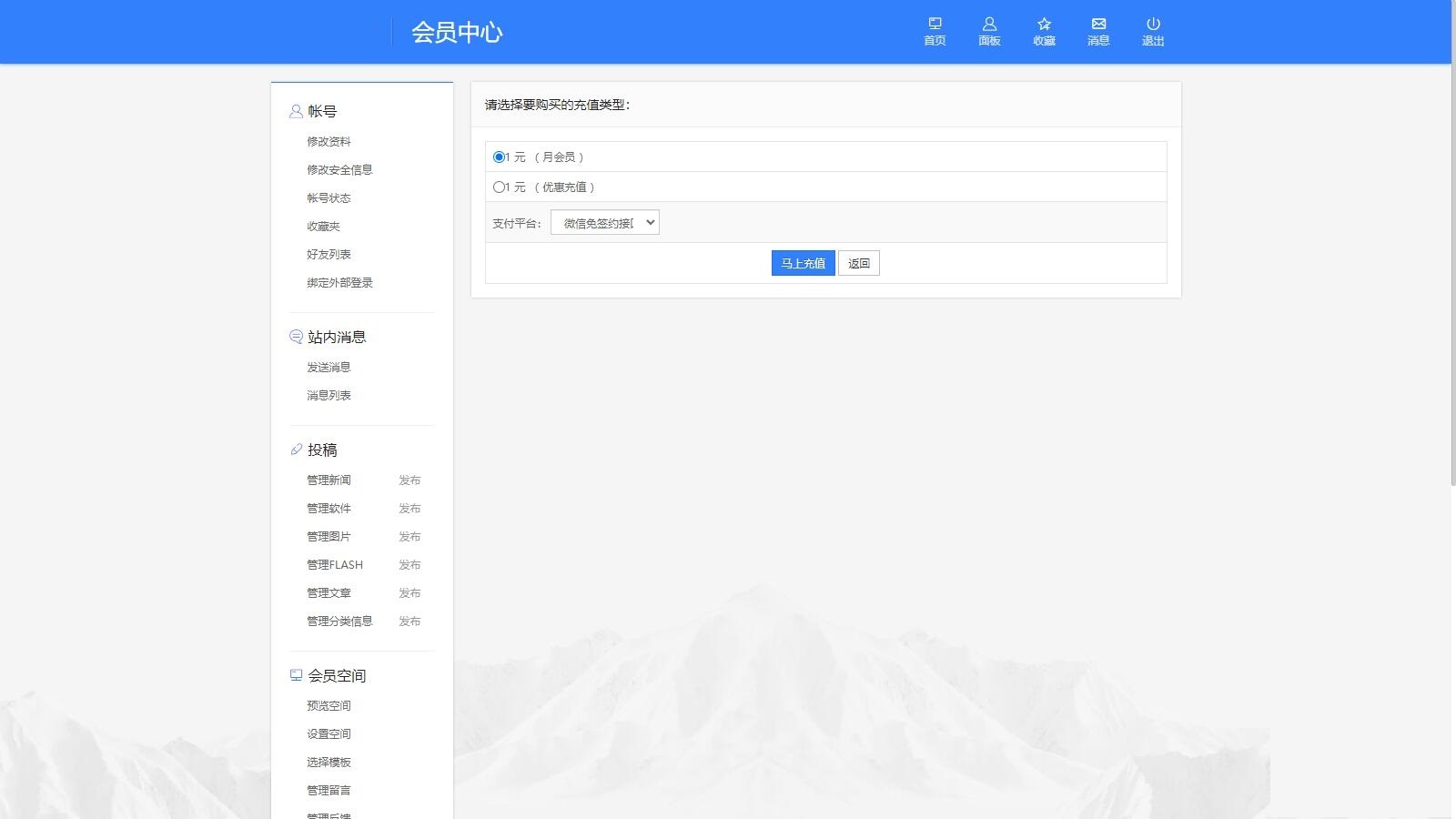Choose the 1元优惠充值 option
The height and width of the screenshot is (819, 1456).
click(498, 187)
